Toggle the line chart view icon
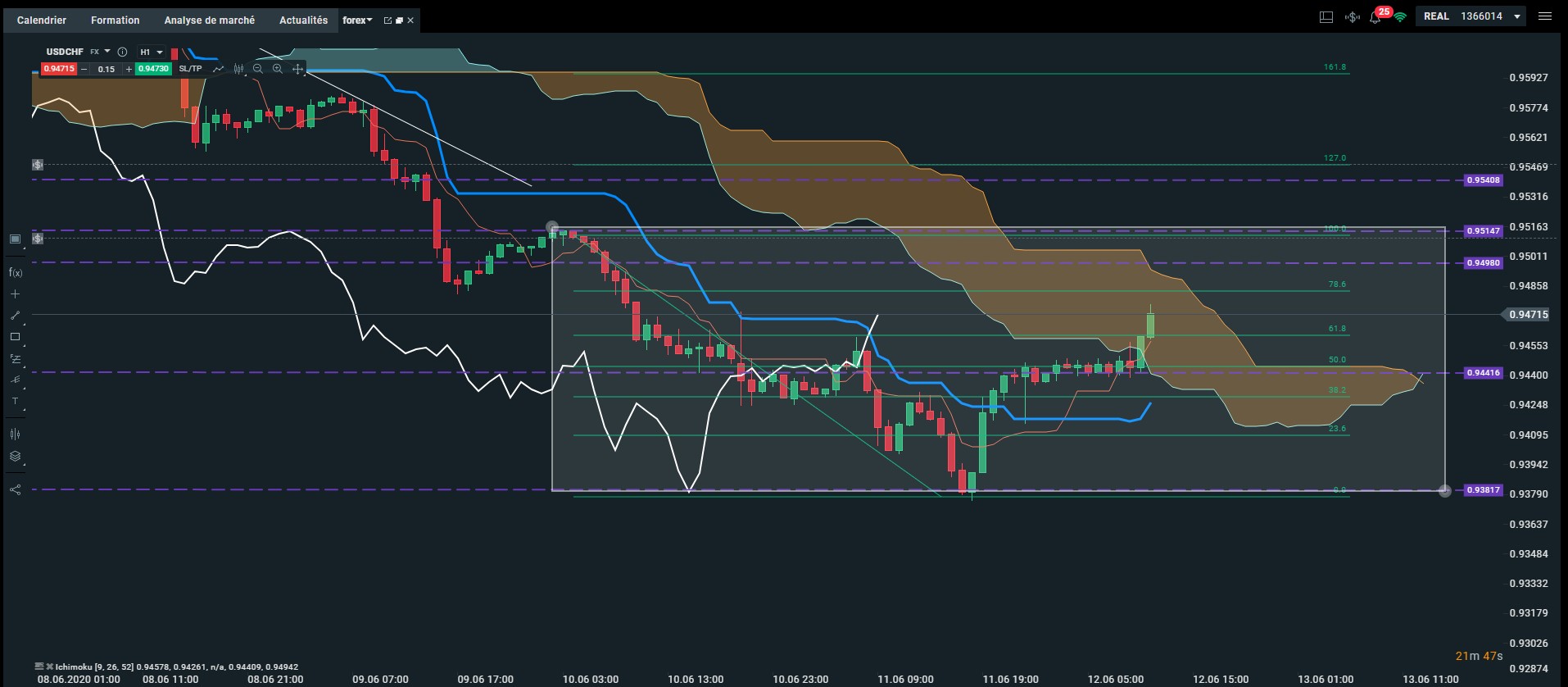The height and width of the screenshot is (687, 1568). 218,69
